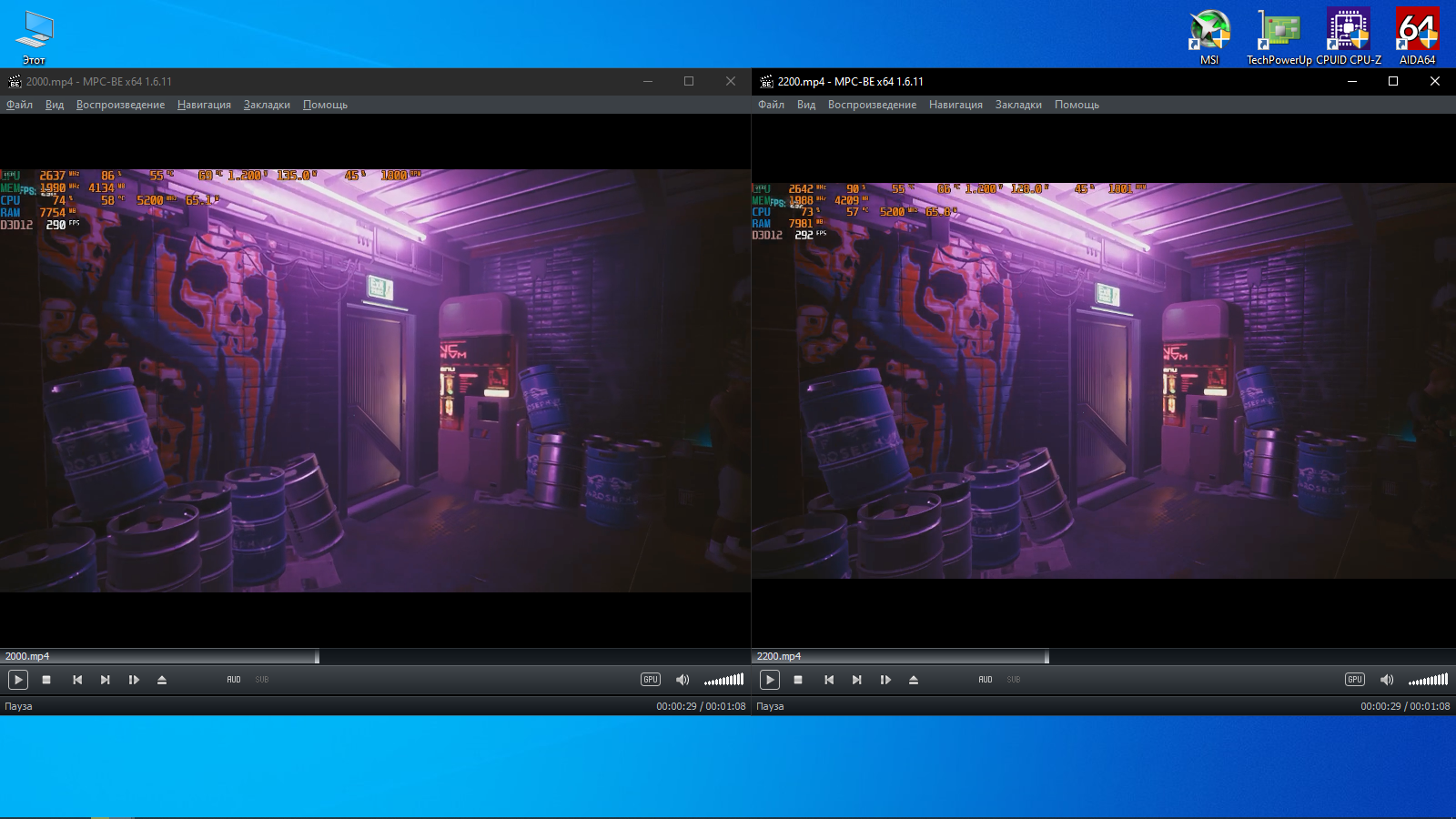Open subtitle selector in 2200.mp4 player

(1014, 680)
